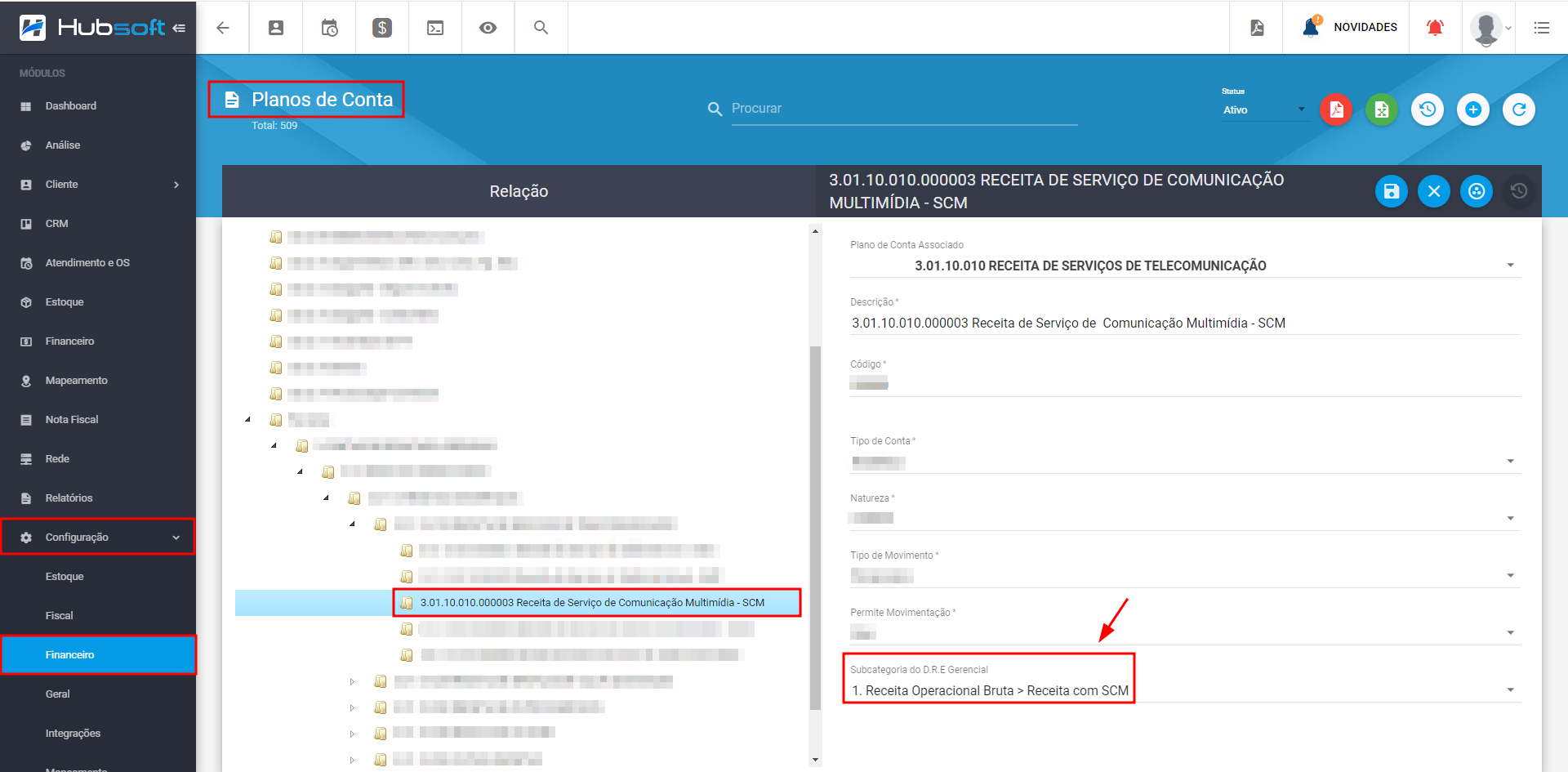Cancel editing with X button
The image size is (1568, 772).
click(x=1434, y=191)
